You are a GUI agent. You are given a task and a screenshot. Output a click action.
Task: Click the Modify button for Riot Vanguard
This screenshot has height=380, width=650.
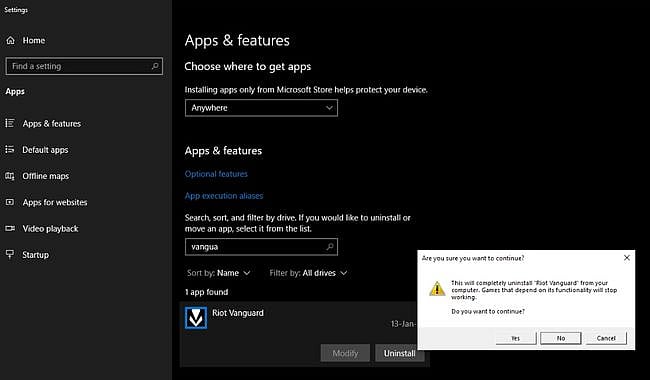345,353
